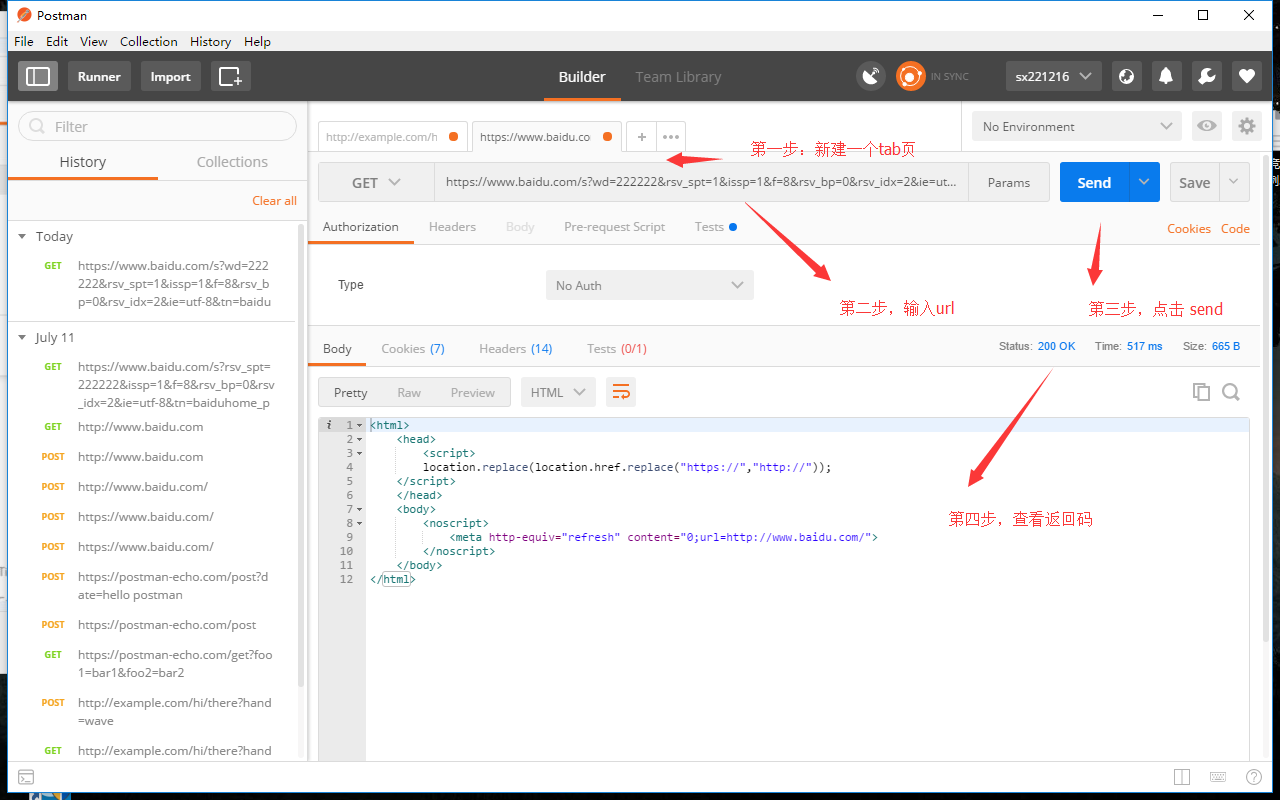This screenshot has height=800, width=1280.
Task: Open history item https://postman-echo.com/post
Action: [x=167, y=625]
